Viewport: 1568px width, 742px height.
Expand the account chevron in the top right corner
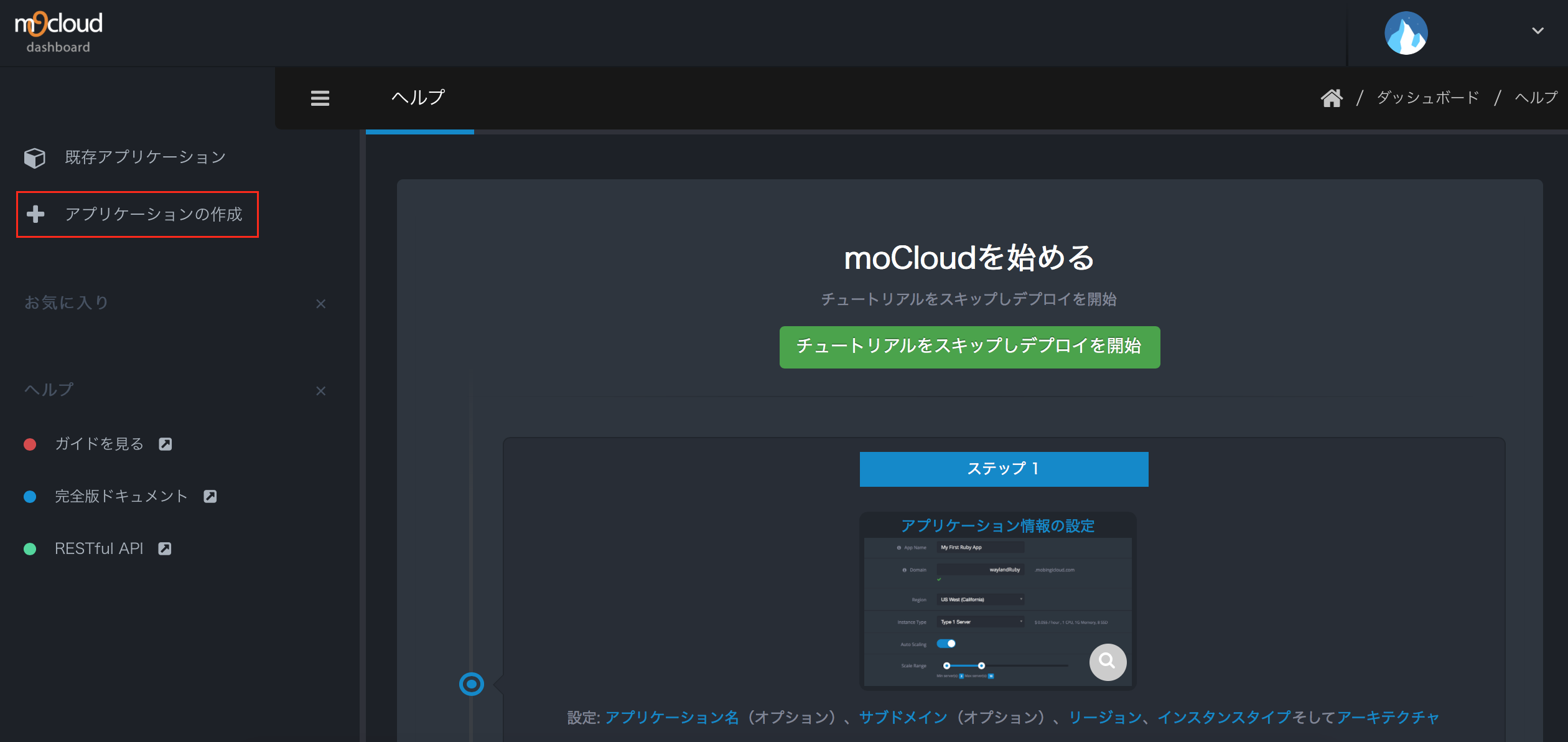click(x=1538, y=31)
